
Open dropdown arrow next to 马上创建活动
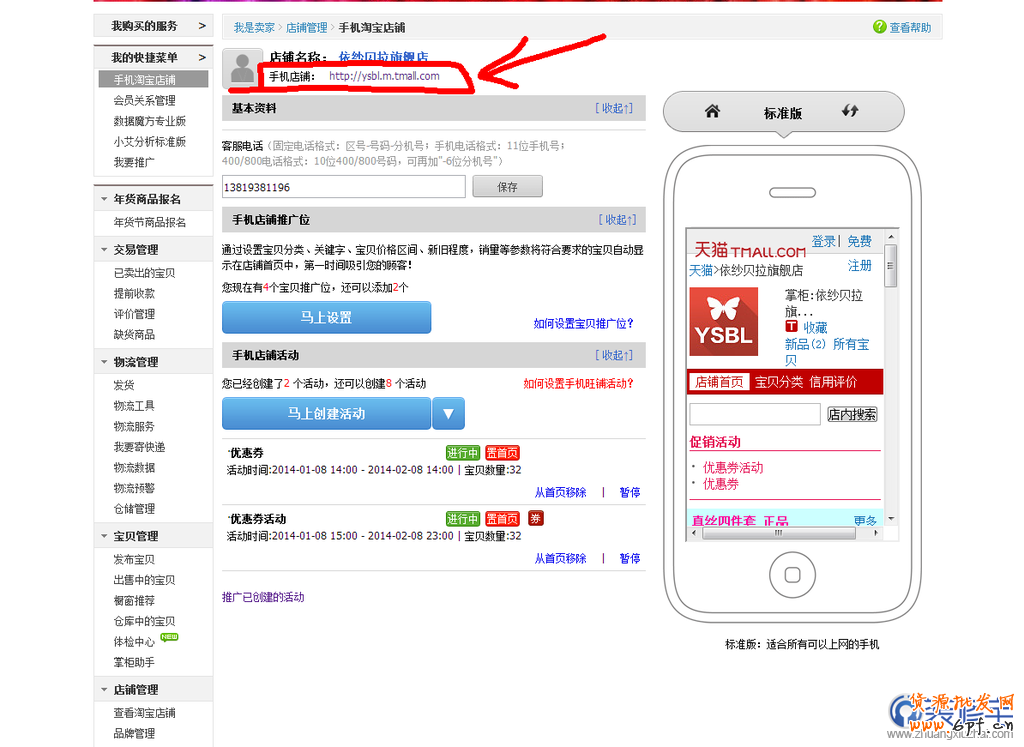pyautogui.click(x=449, y=413)
